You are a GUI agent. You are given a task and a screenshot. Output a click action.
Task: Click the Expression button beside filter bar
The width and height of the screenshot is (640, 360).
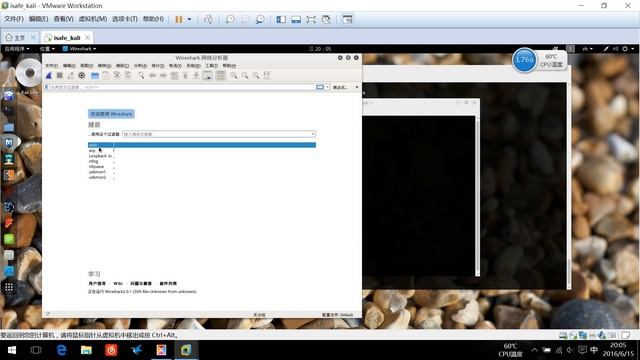(x=340, y=87)
